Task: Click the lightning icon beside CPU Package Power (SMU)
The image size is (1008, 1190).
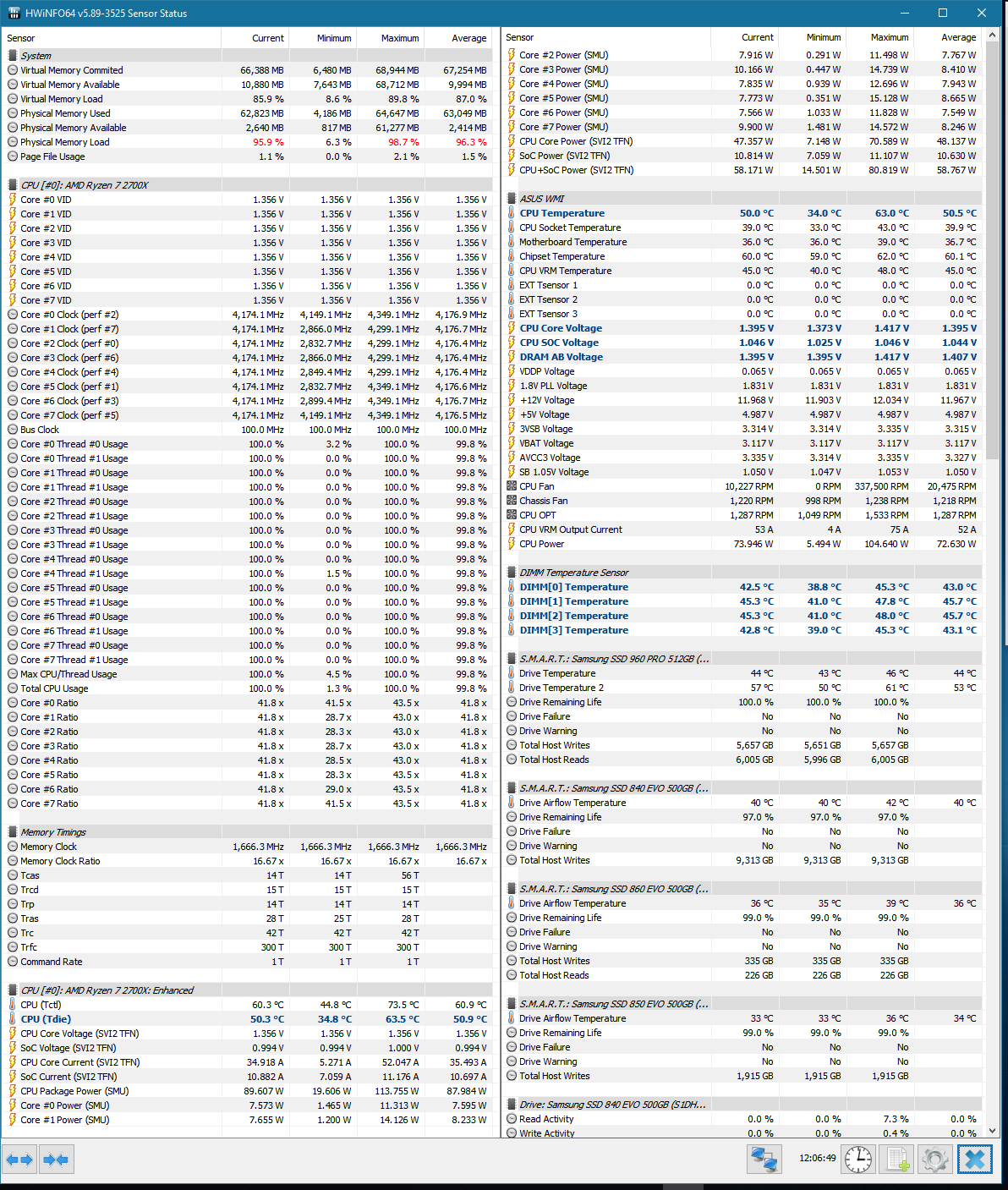Action: (x=13, y=1091)
